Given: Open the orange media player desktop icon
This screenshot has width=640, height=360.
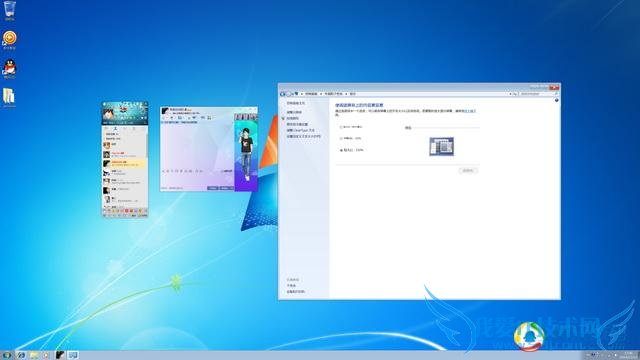Looking at the screenshot, I should tap(10, 40).
